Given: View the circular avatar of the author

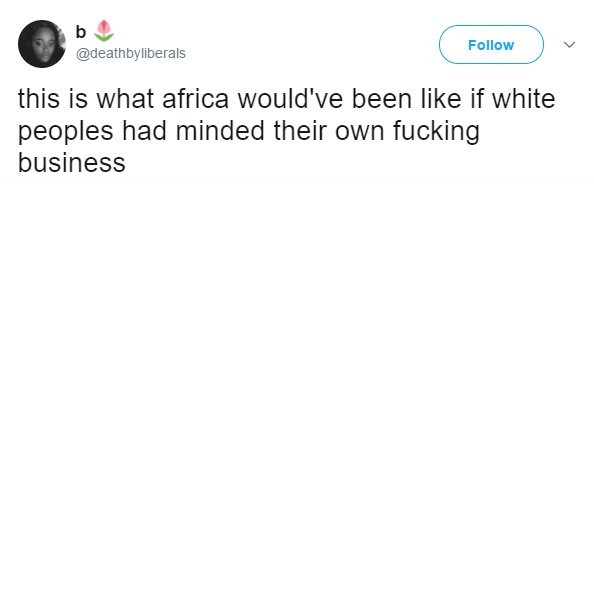Looking at the screenshot, I should (42, 44).
